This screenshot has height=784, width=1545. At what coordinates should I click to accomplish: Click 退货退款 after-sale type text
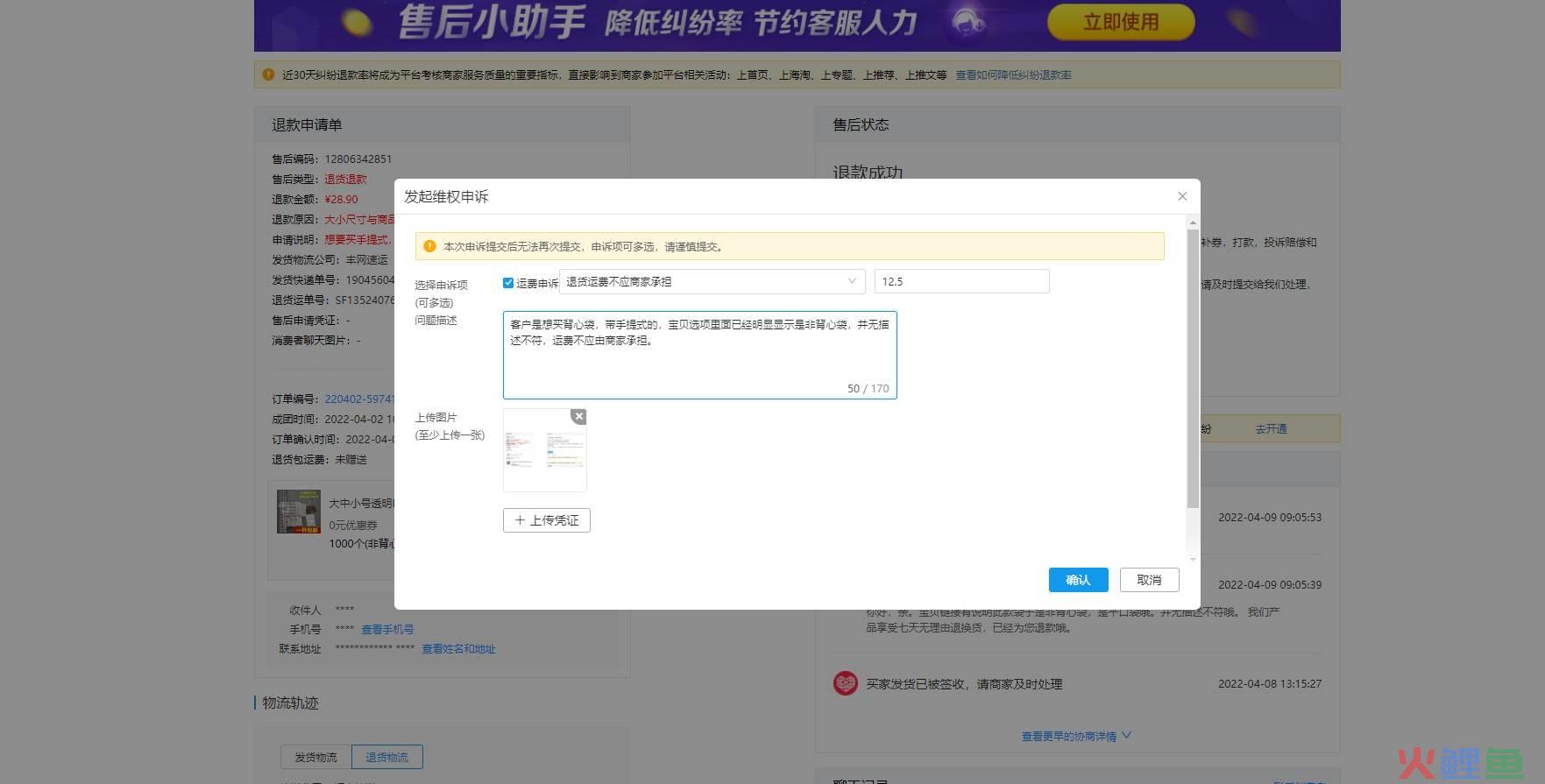(345, 179)
